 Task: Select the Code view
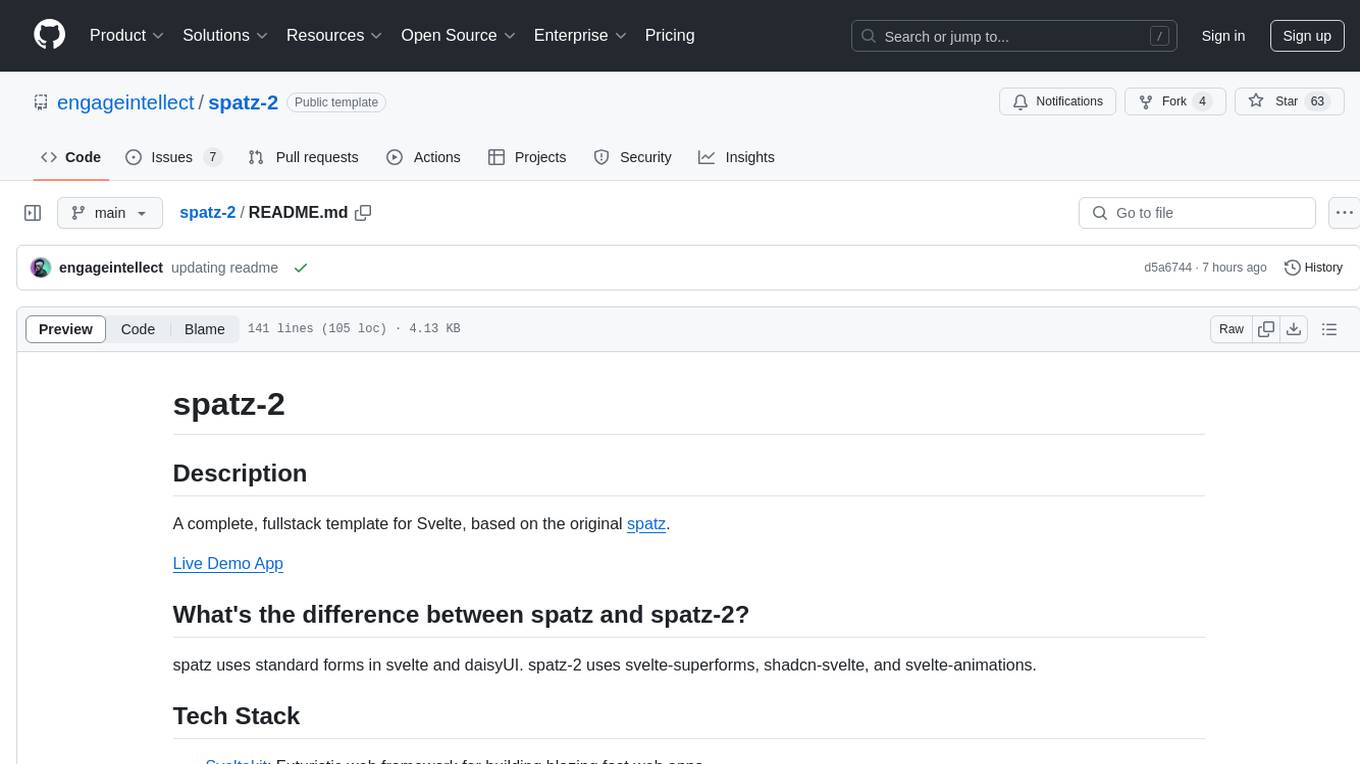tap(138, 329)
